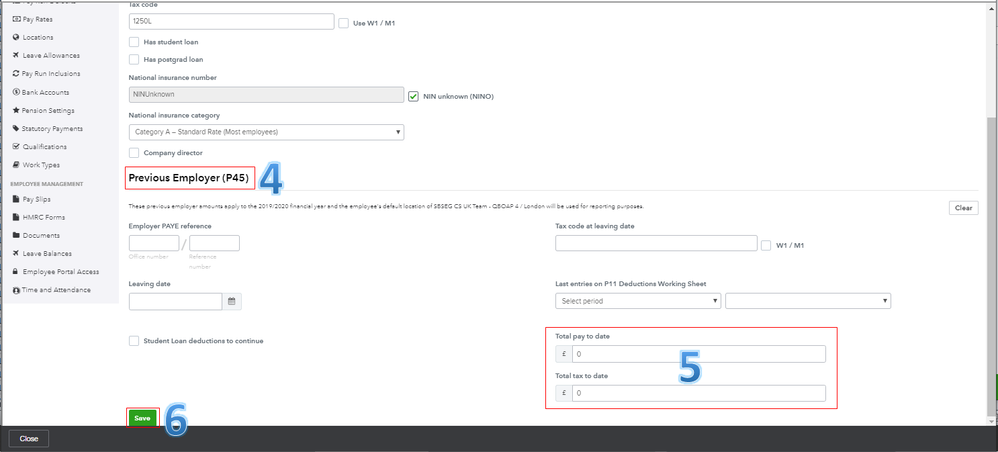Click the PAYE Office number field
The image size is (998, 452).
tap(154, 243)
